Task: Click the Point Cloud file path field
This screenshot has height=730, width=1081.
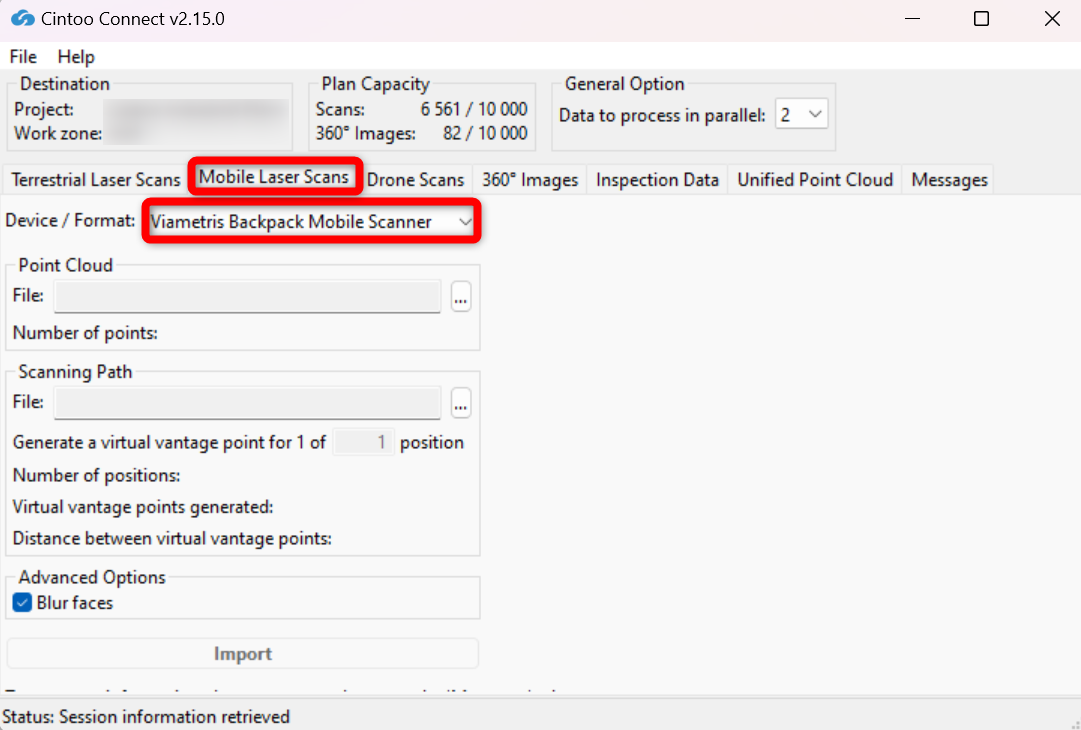Action: 247,297
